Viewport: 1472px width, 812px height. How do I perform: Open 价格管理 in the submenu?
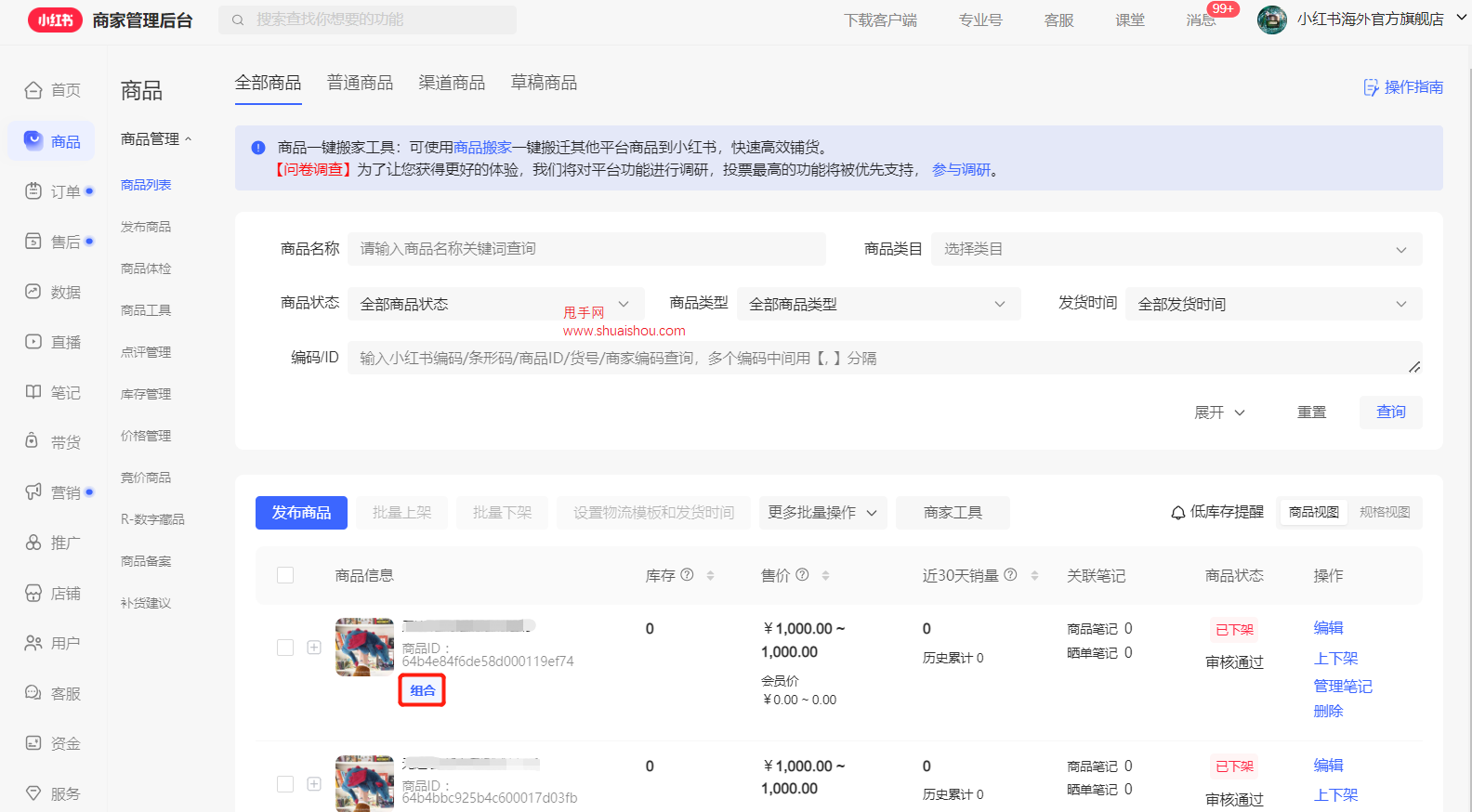tap(146, 436)
